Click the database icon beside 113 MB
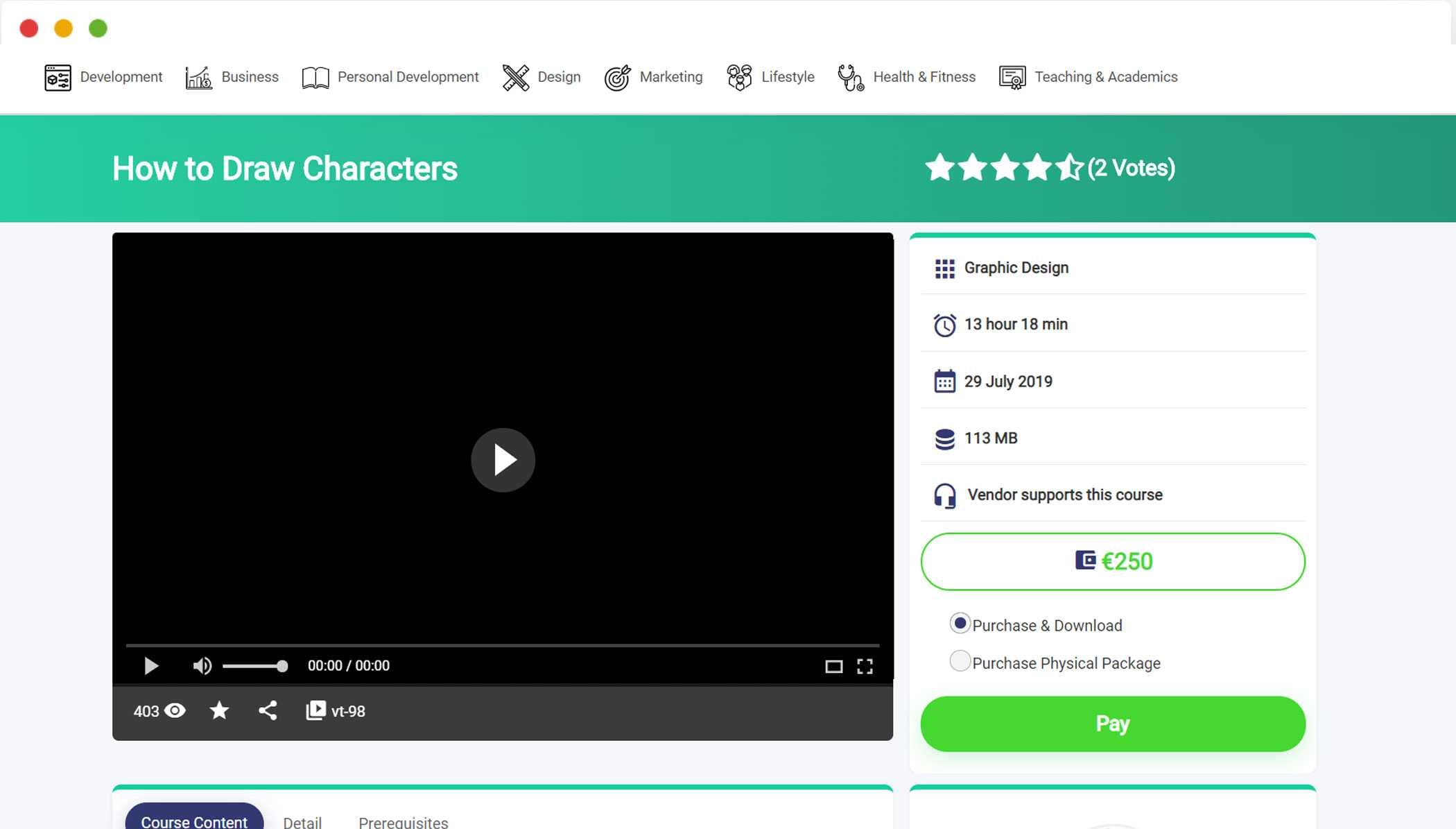 click(x=944, y=438)
